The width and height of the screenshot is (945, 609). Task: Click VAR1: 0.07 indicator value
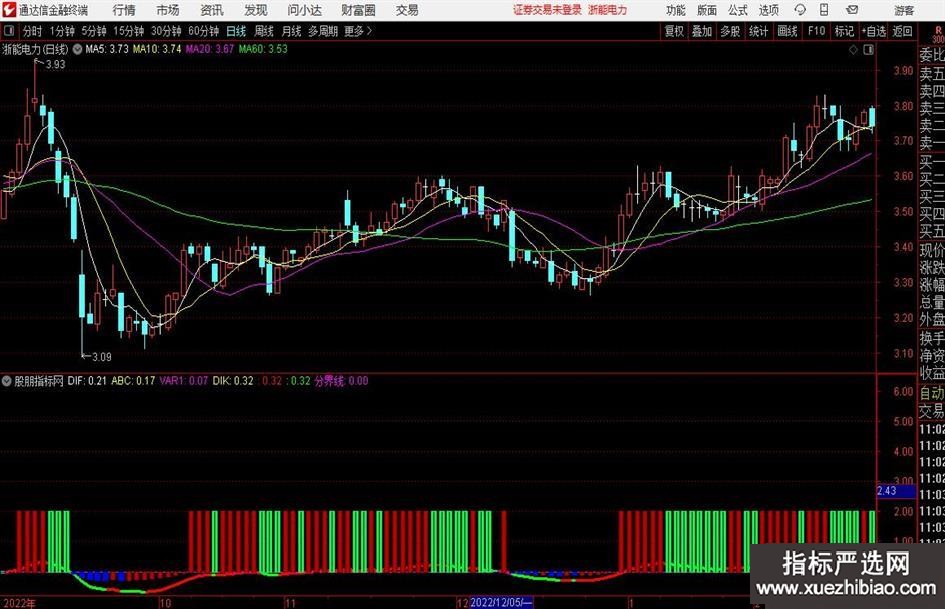[x=184, y=381]
